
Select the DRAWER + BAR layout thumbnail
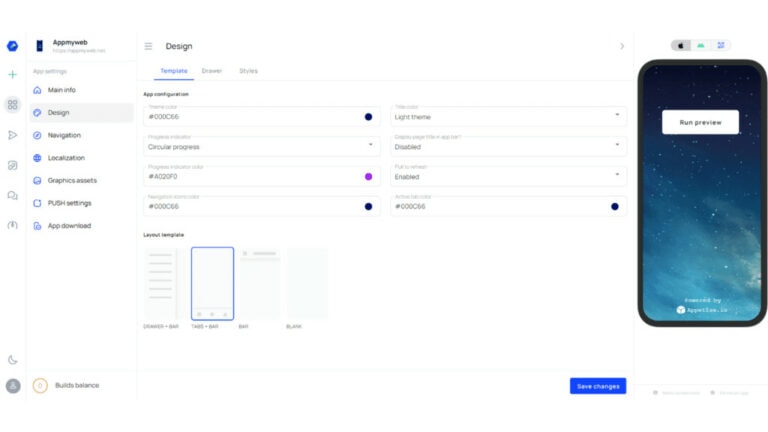161,284
